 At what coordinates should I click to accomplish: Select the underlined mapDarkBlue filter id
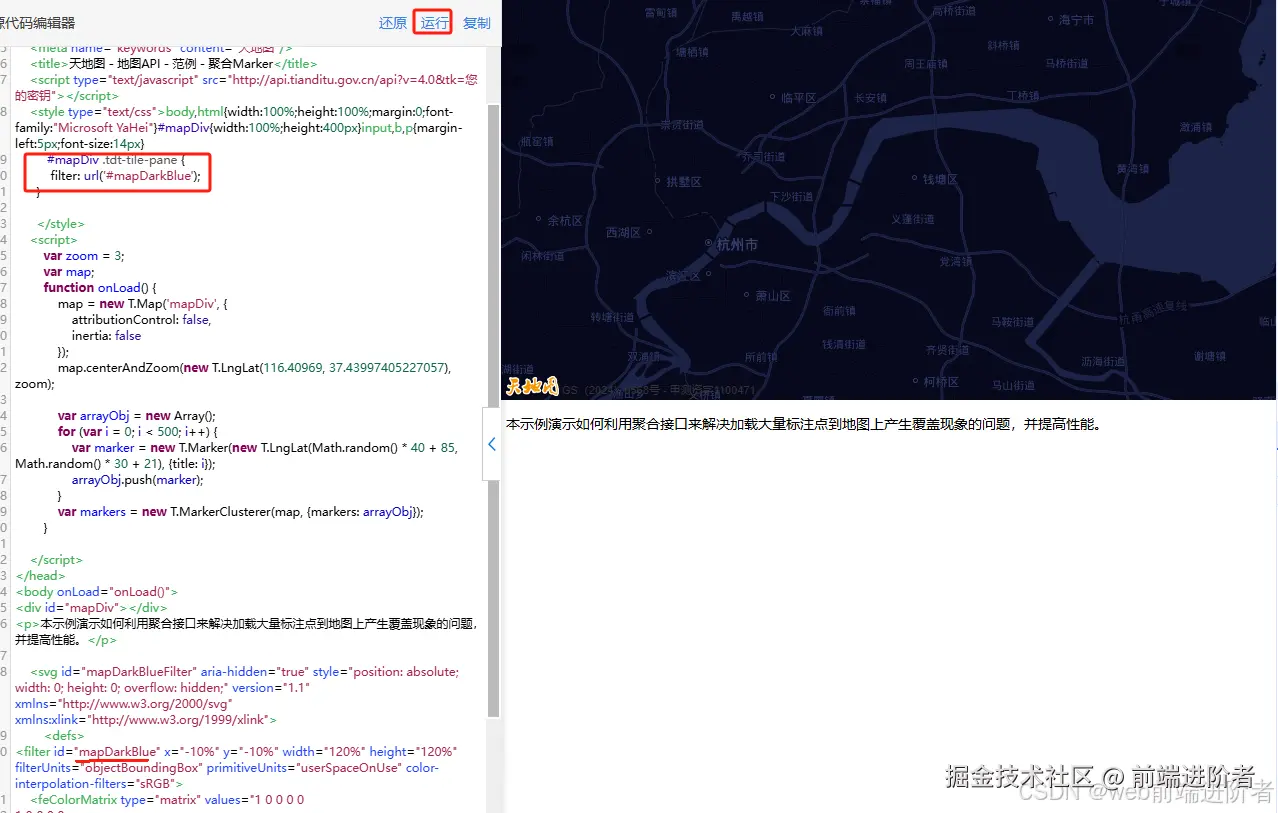coord(115,751)
